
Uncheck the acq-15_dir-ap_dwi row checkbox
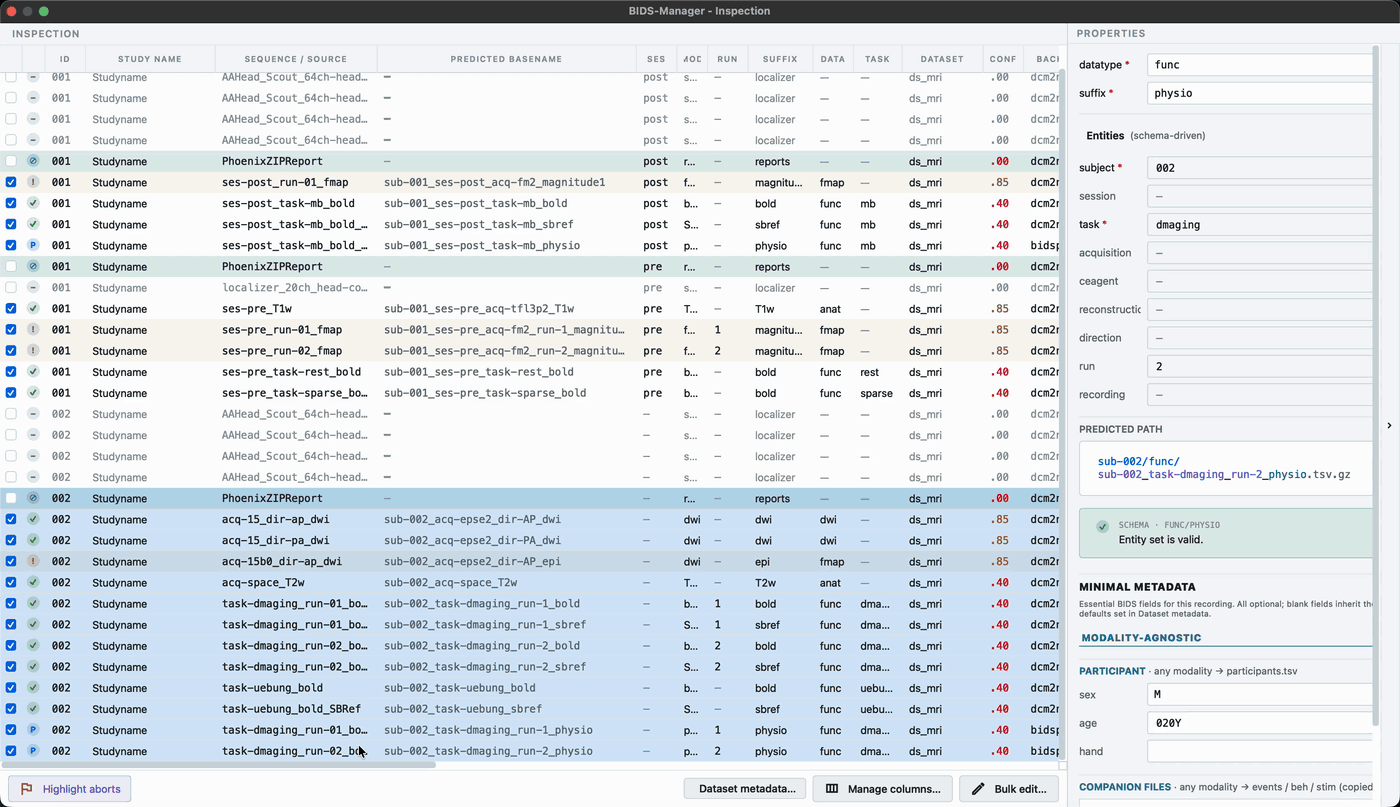[11, 520]
